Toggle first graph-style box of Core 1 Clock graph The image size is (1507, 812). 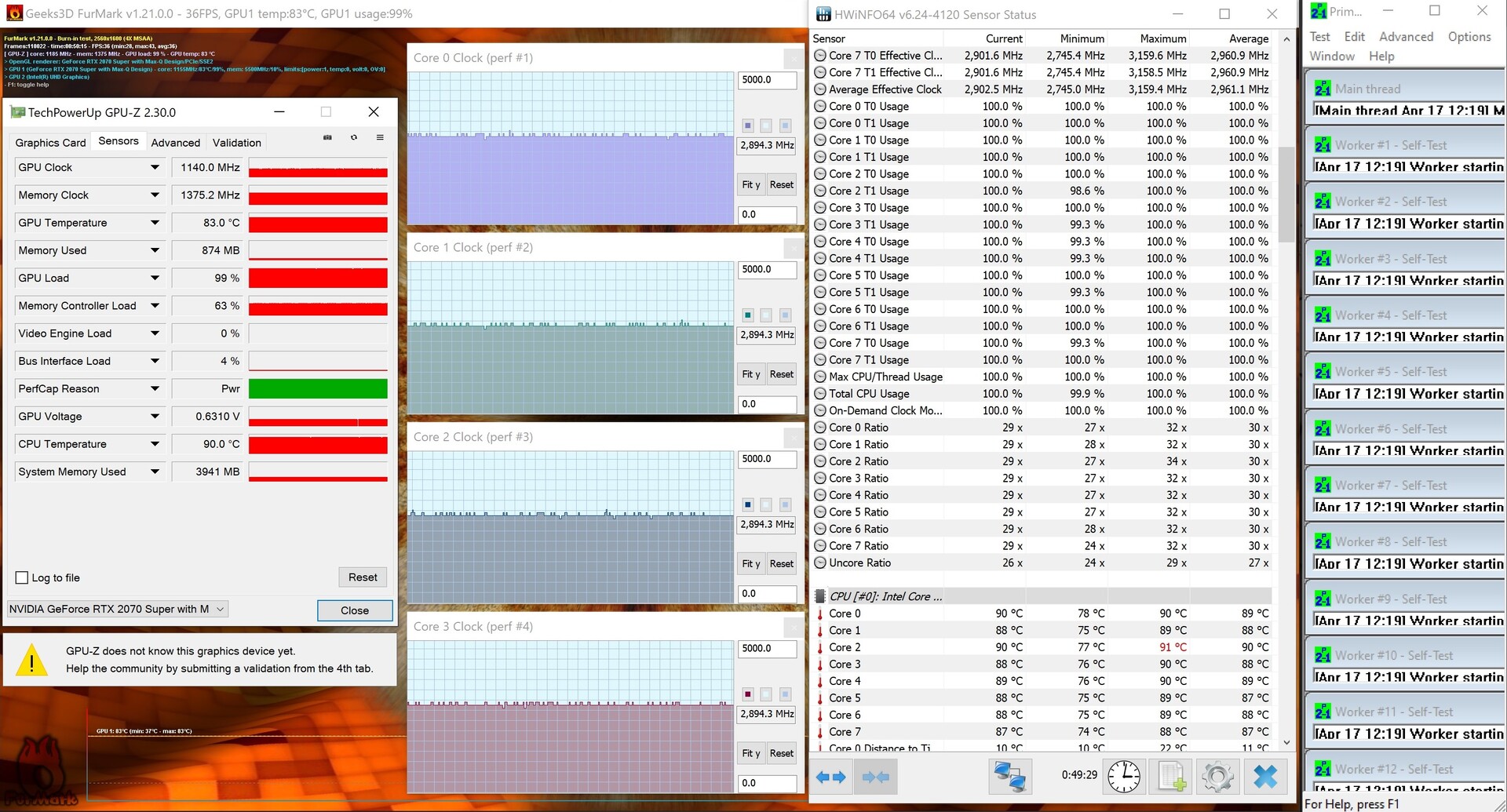point(748,315)
